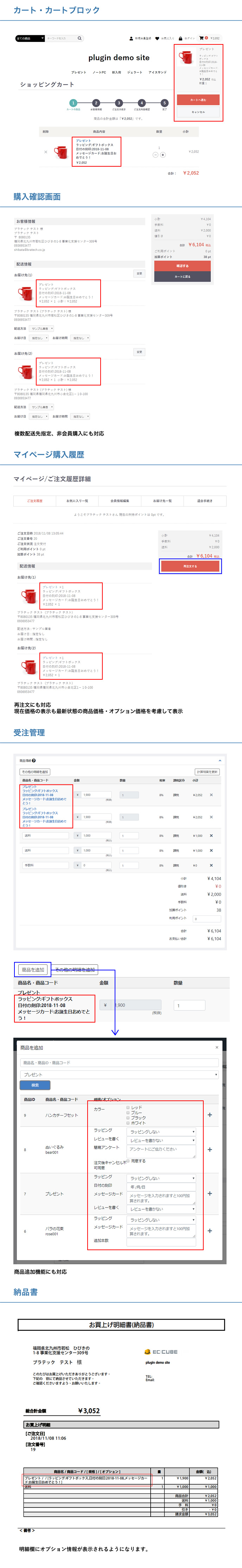Add プレゼント product with plus icon
Image resolution: width=242 pixels, height=1568 pixels.
(210, 1193)
